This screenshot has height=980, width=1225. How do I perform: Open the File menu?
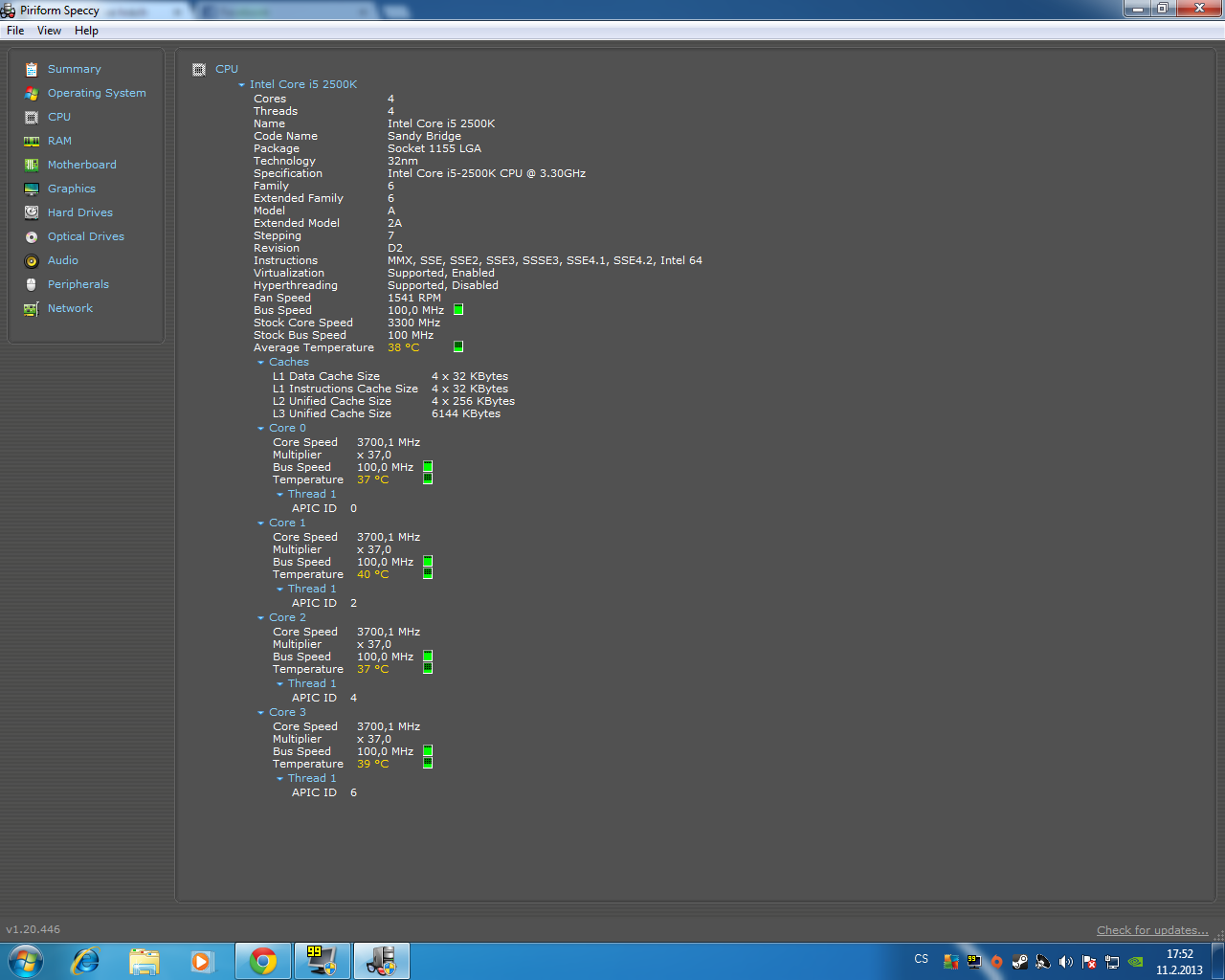pos(15,31)
